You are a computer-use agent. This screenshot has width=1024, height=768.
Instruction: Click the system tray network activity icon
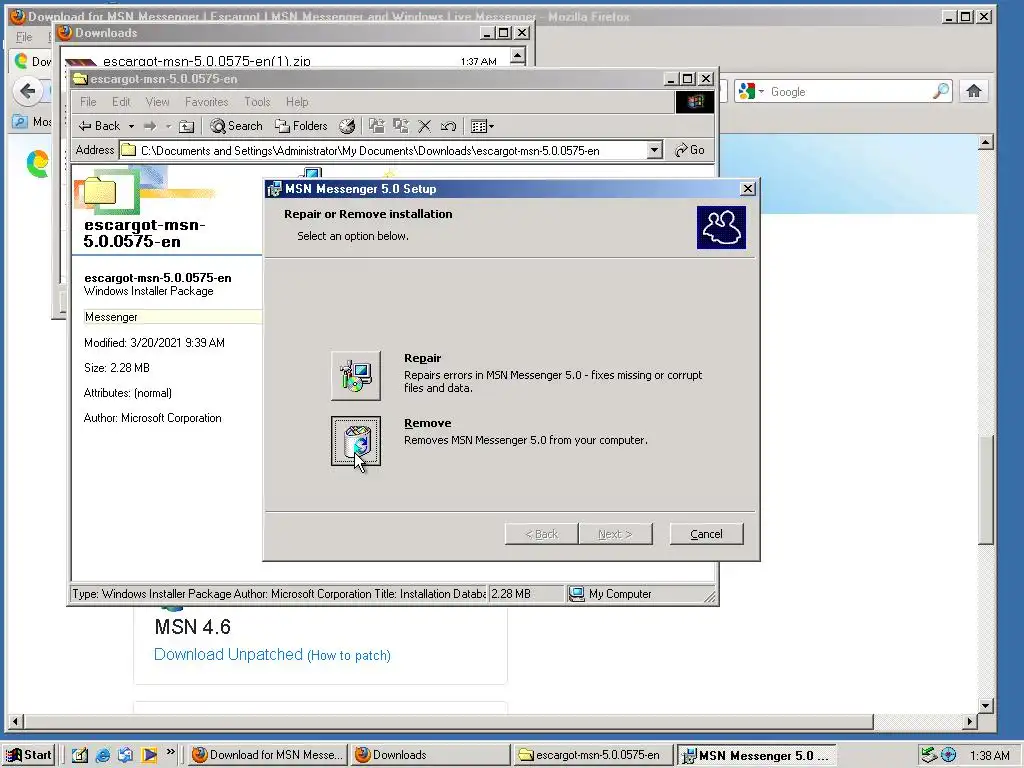coord(928,755)
